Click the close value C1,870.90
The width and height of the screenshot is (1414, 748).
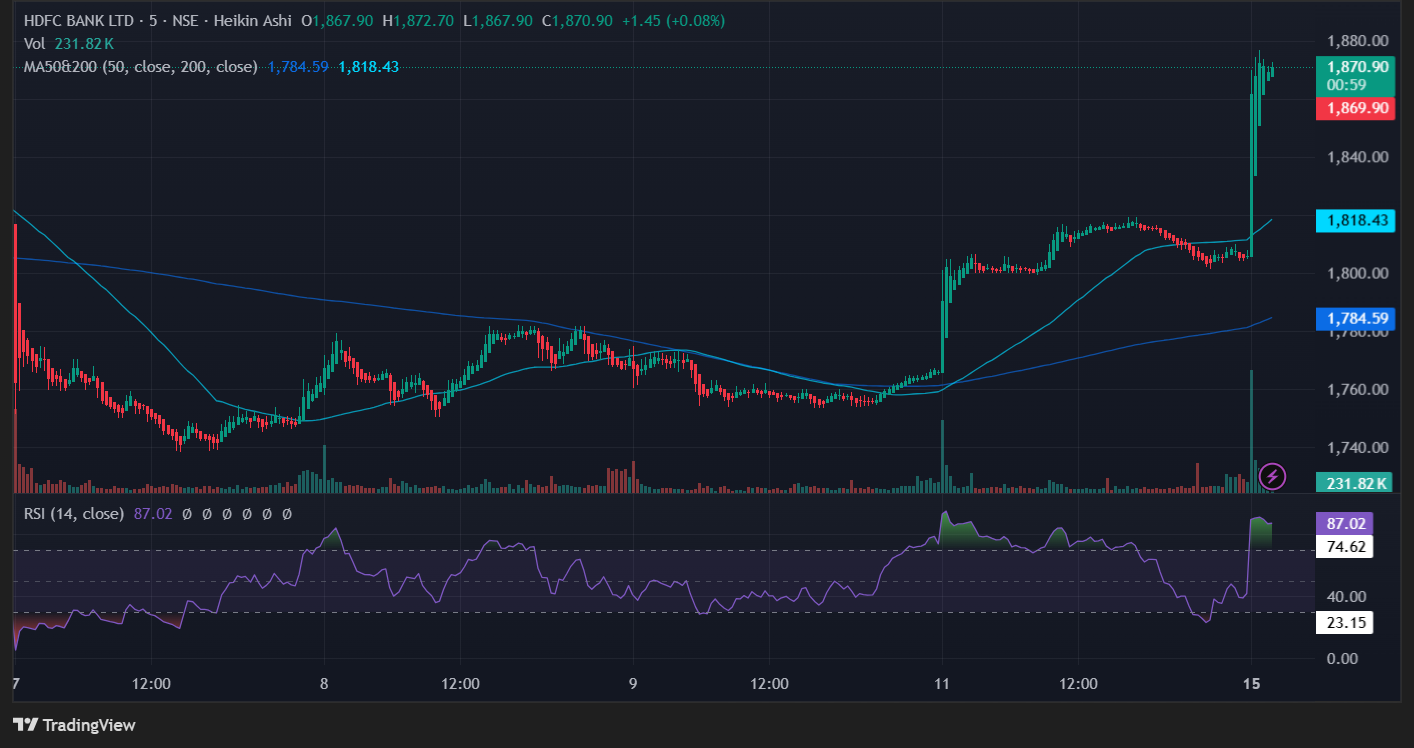577,21
